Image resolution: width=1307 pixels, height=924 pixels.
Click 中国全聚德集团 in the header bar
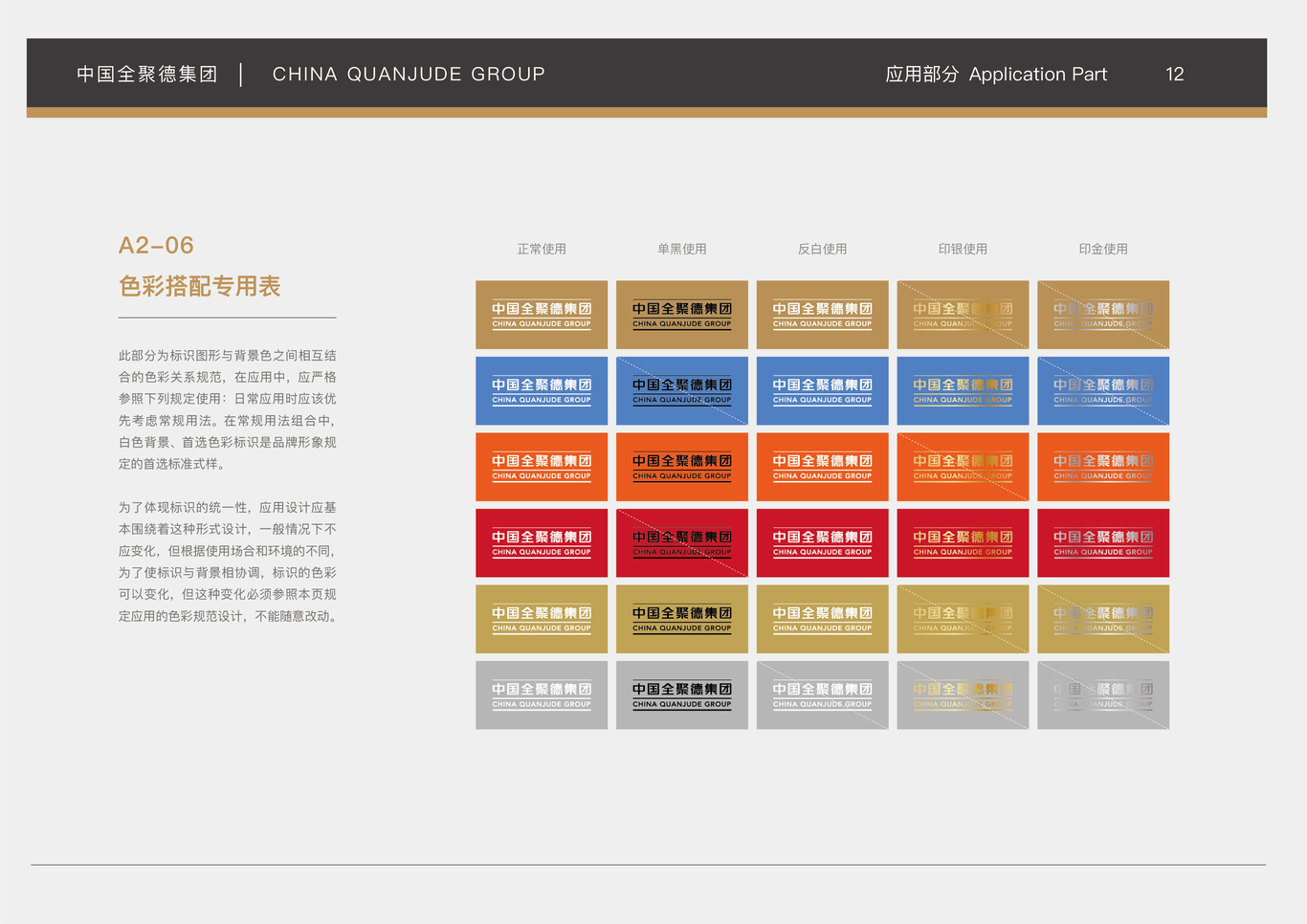click(x=147, y=74)
